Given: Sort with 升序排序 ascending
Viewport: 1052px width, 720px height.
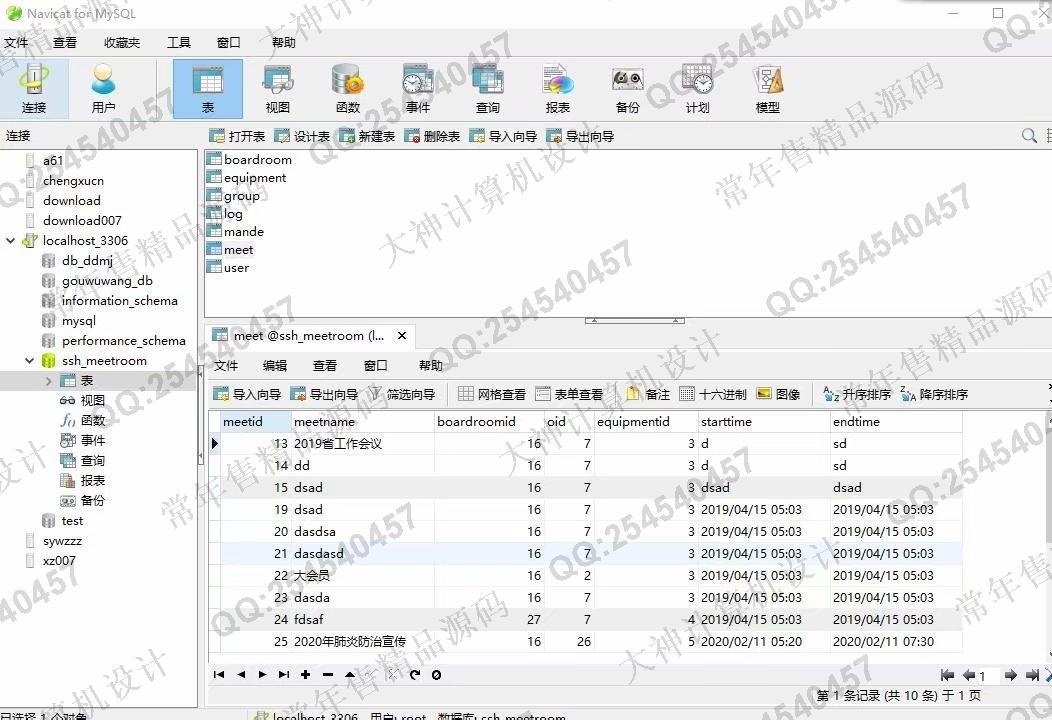Looking at the screenshot, I should tap(857, 394).
